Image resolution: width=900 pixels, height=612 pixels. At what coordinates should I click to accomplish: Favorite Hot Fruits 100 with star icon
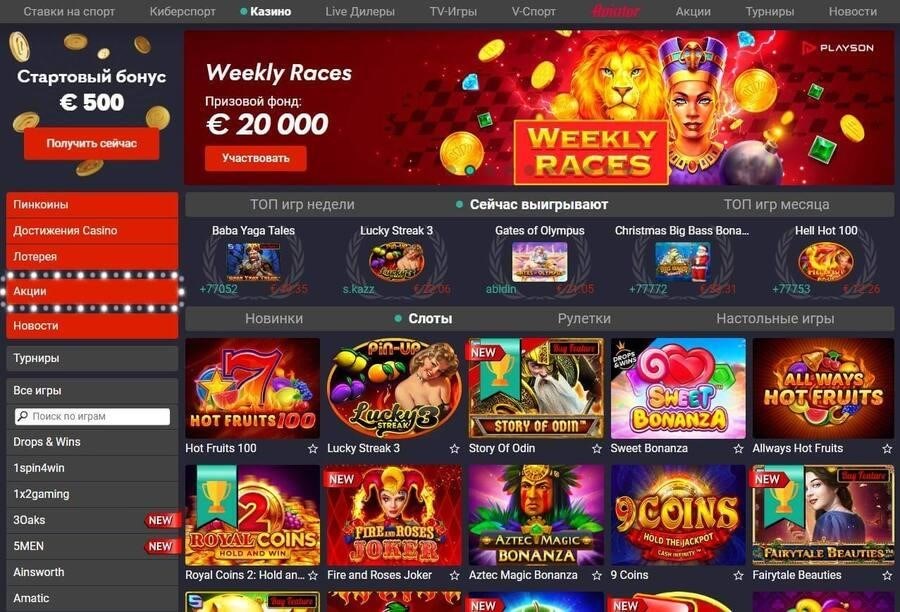(x=312, y=448)
